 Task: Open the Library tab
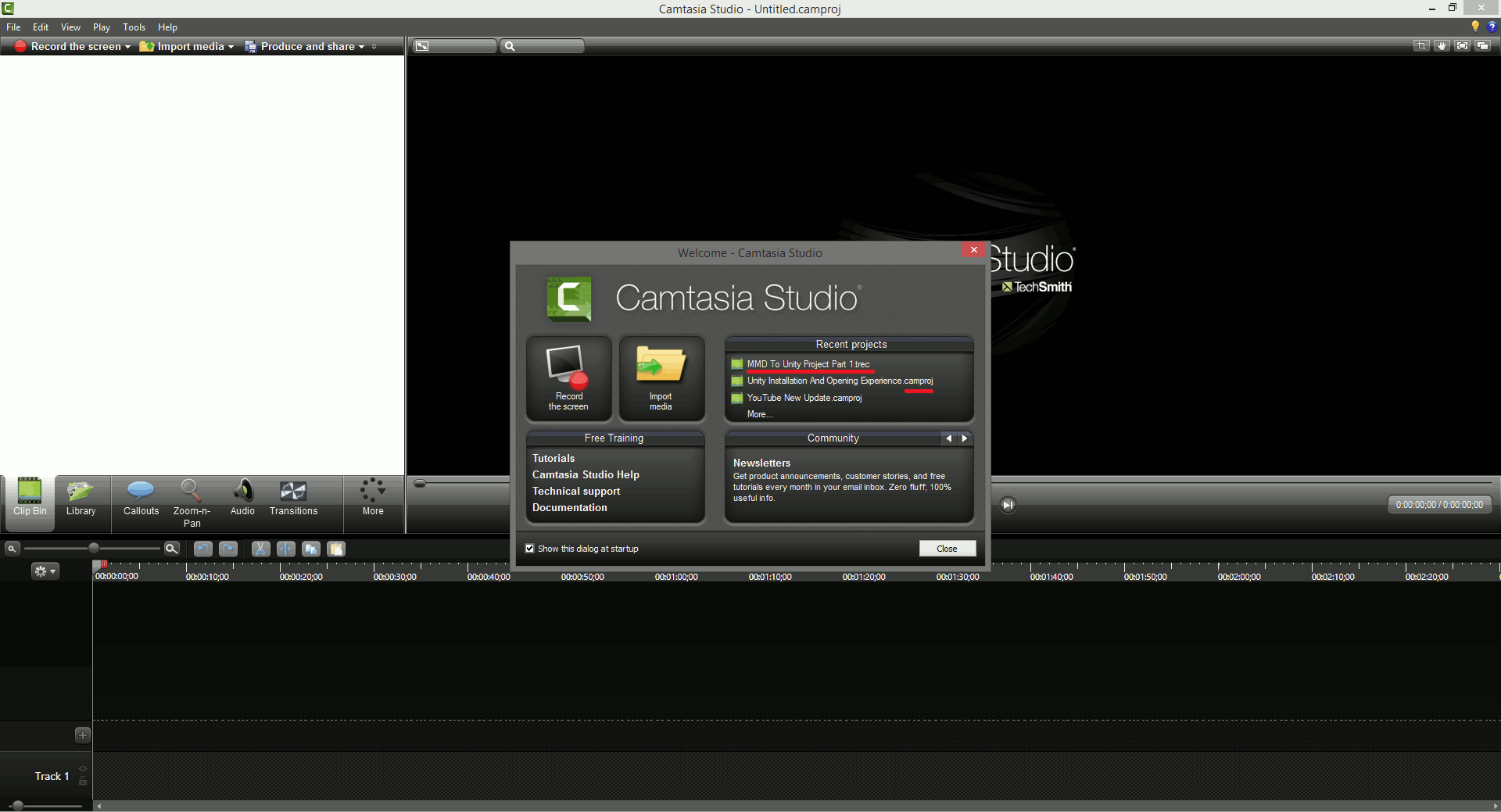(x=81, y=498)
